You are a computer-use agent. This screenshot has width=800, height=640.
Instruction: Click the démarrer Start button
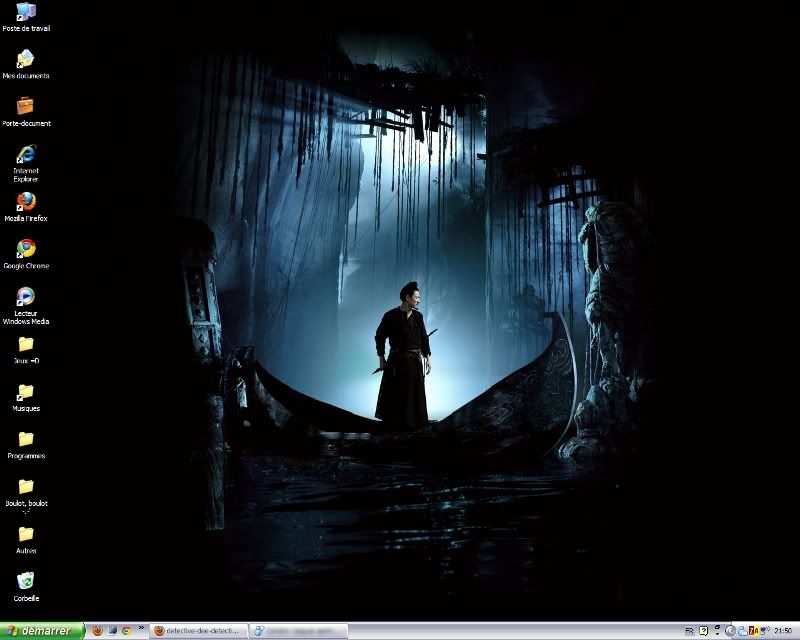click(x=42, y=631)
